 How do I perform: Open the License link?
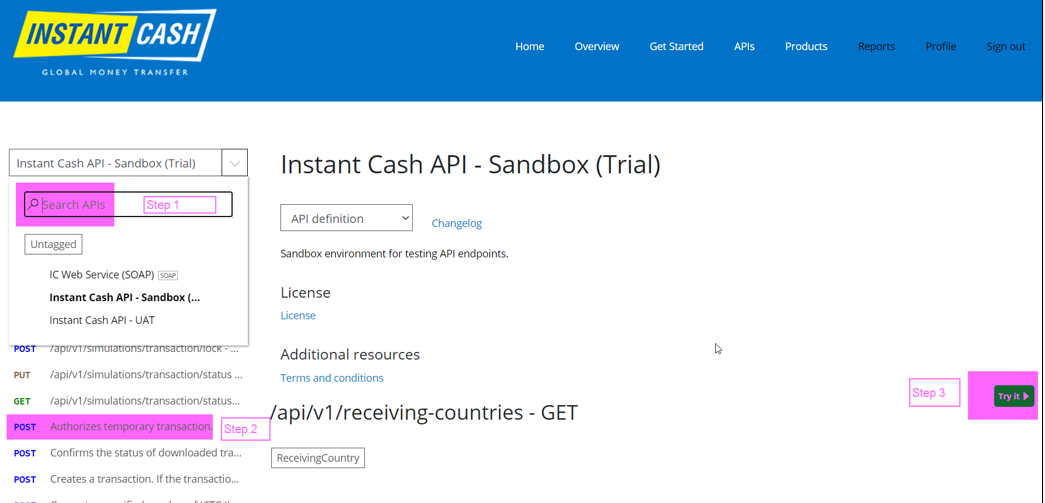(x=298, y=315)
